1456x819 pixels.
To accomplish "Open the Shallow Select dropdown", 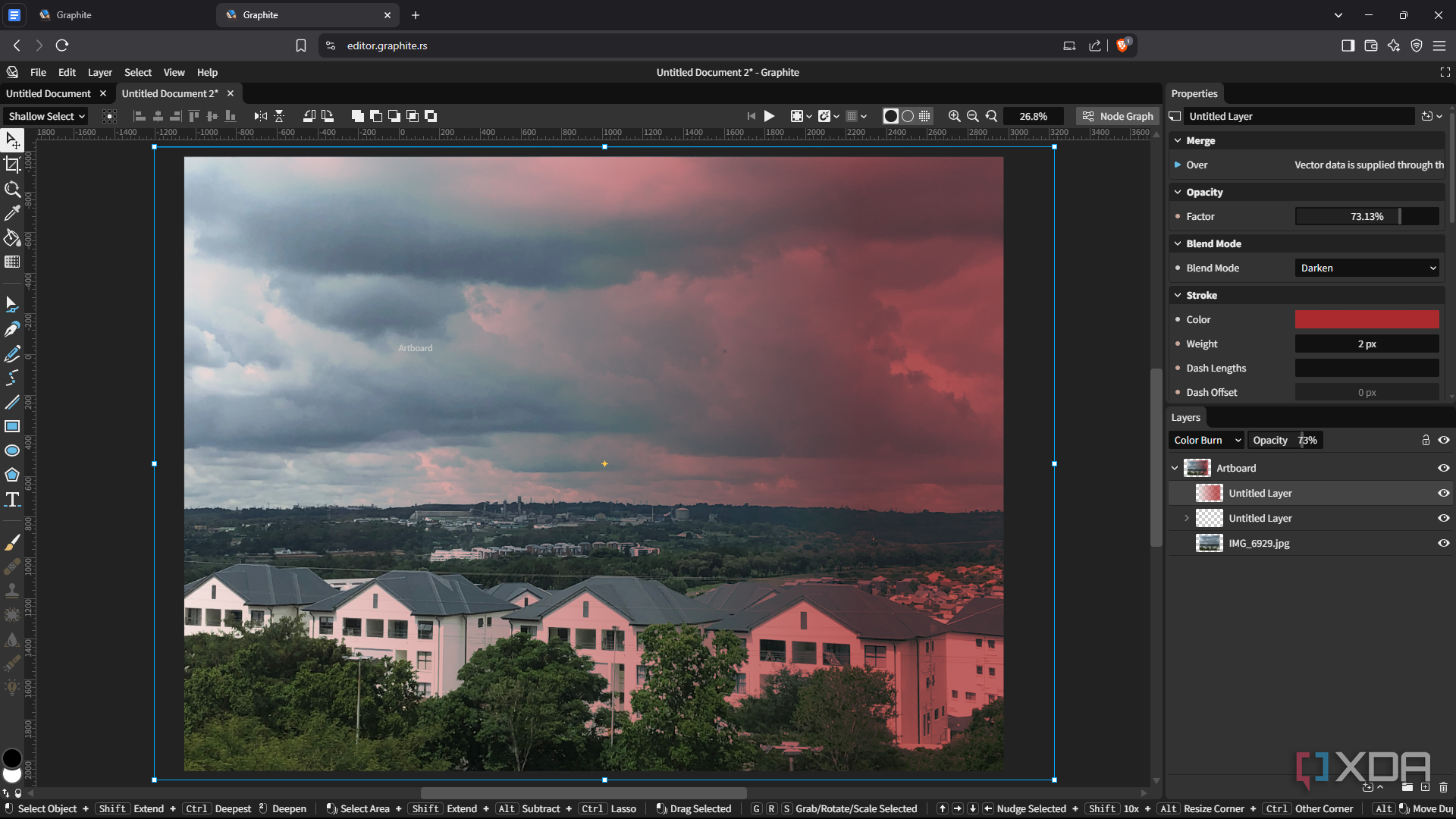I will pos(45,116).
